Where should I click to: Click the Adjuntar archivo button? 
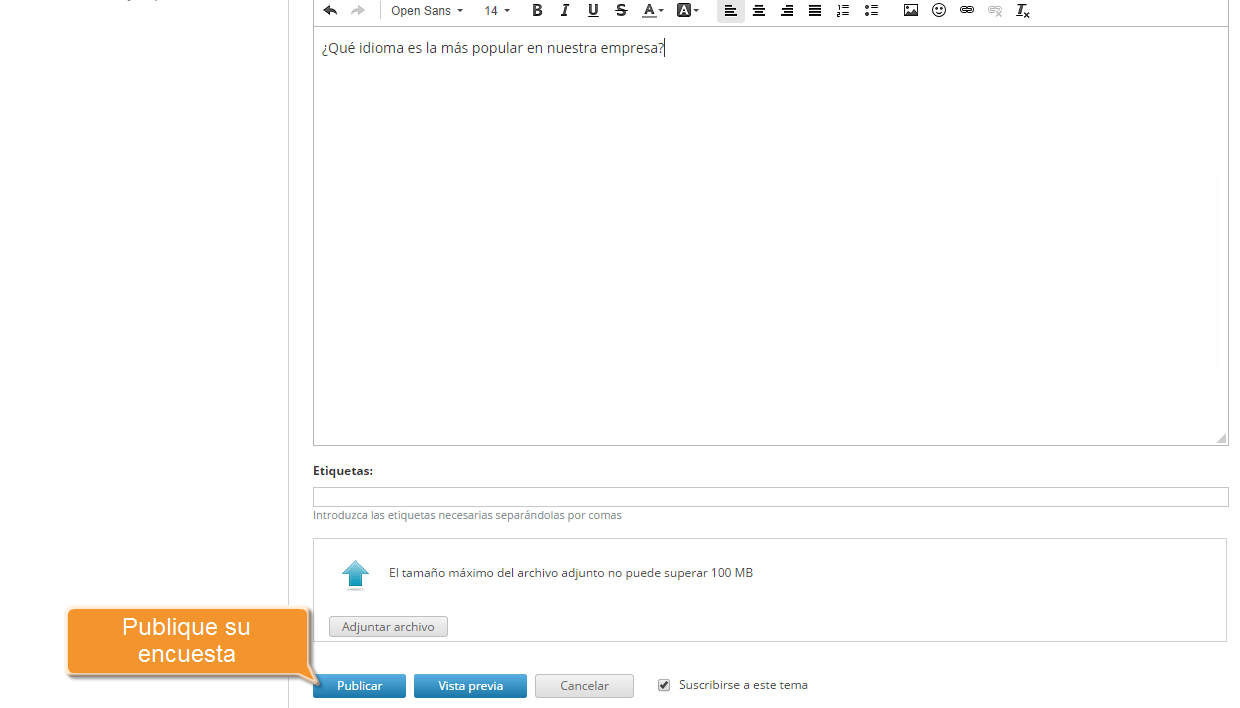tap(388, 627)
